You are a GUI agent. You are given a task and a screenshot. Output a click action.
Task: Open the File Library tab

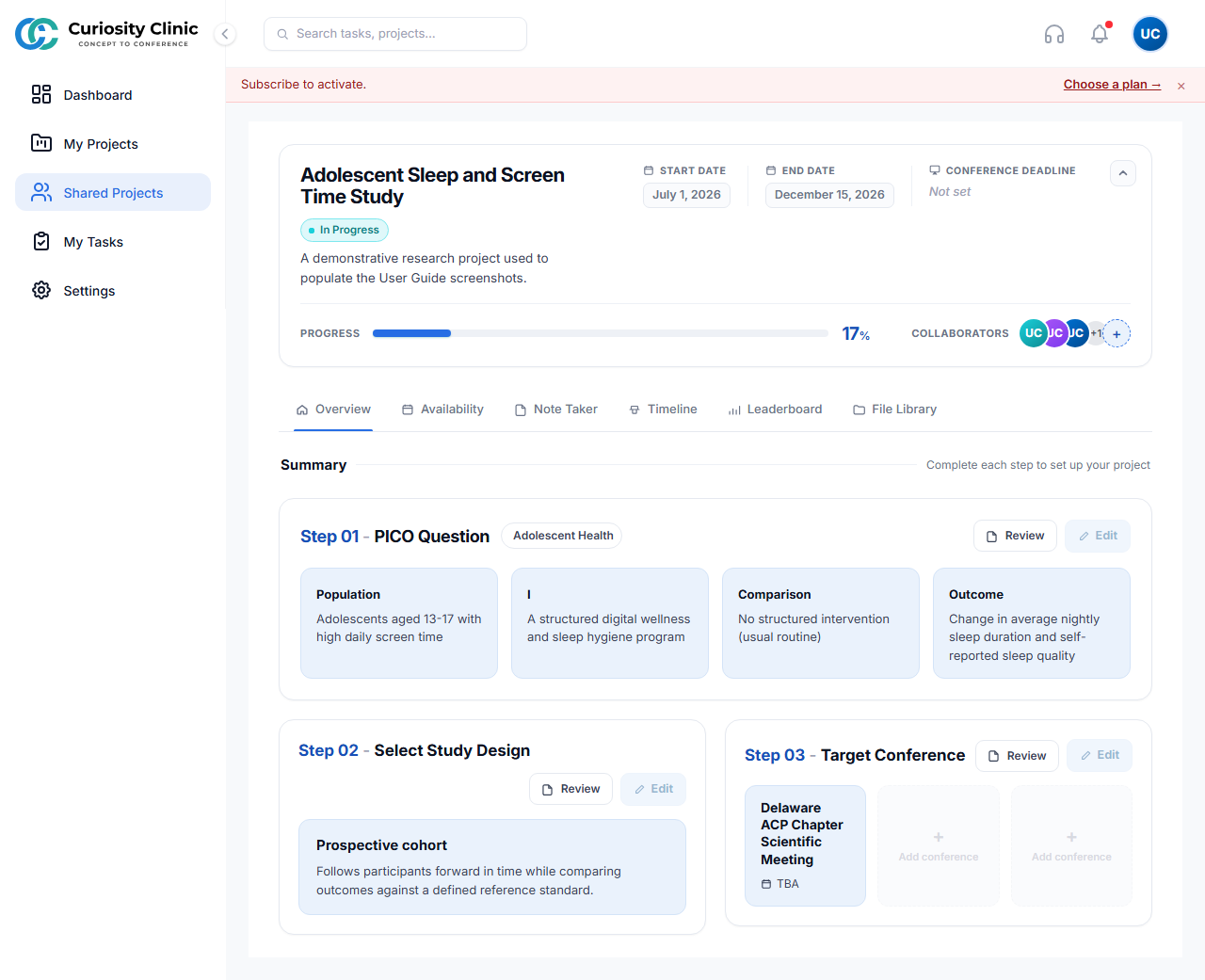(894, 409)
